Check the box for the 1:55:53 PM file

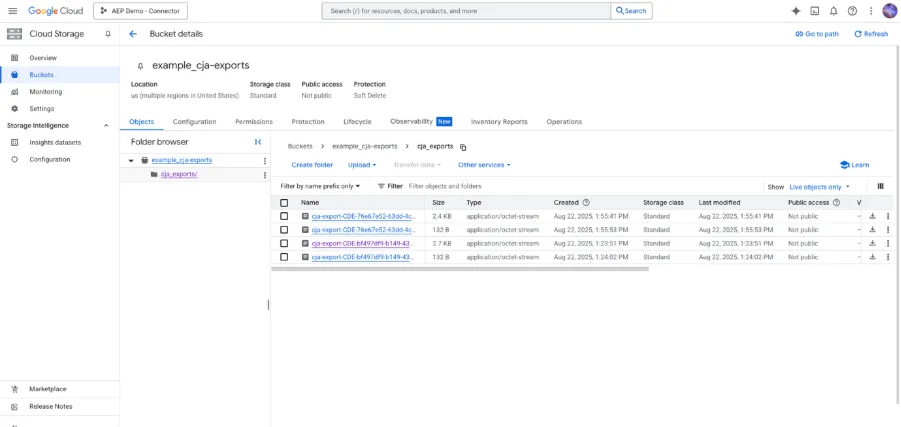coord(284,229)
